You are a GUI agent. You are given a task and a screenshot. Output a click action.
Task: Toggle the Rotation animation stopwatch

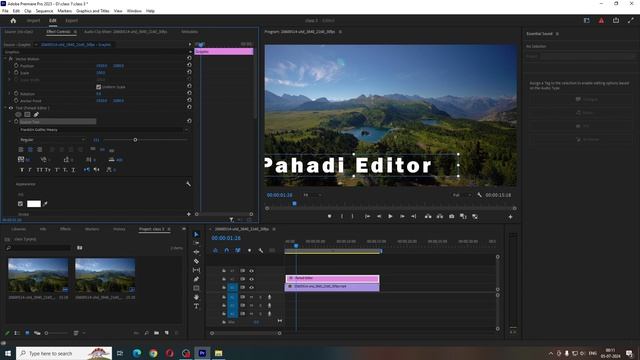pos(16,93)
